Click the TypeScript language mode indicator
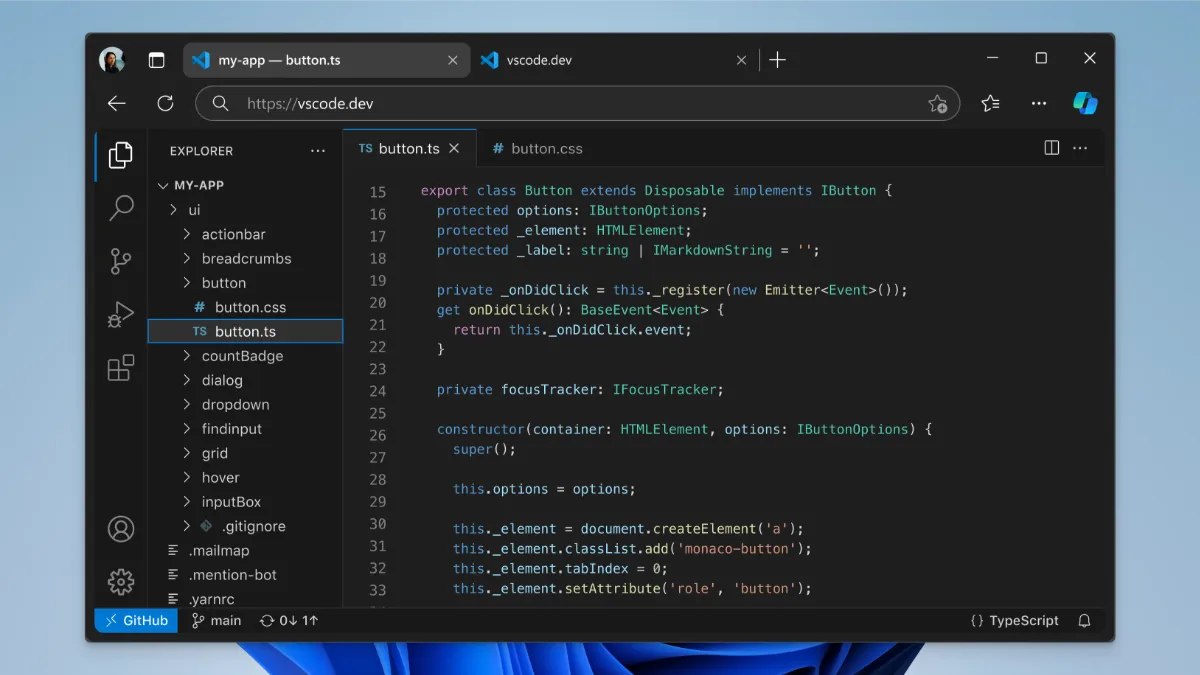 (1014, 621)
